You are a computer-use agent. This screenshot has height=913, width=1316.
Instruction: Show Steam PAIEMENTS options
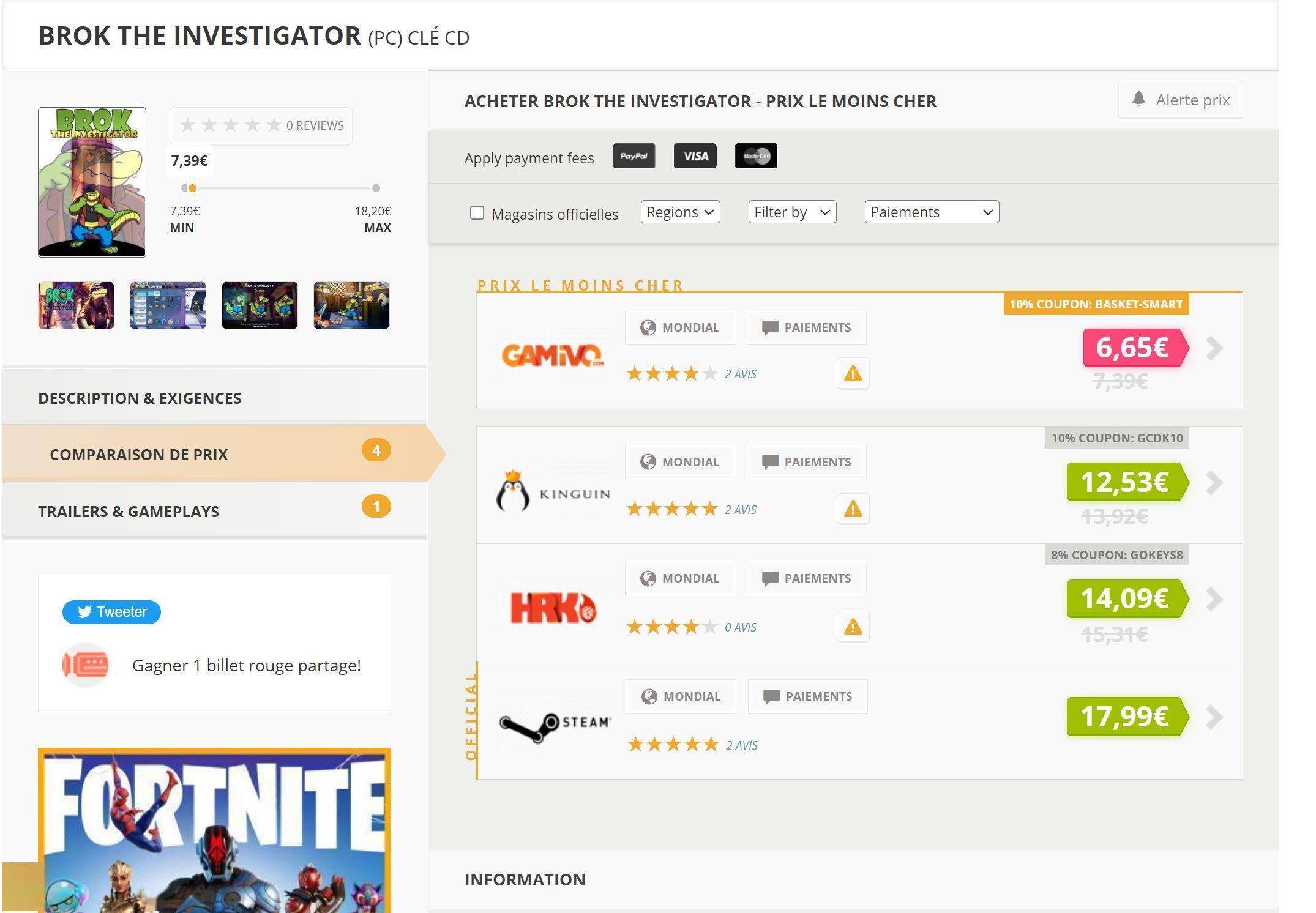click(x=807, y=696)
